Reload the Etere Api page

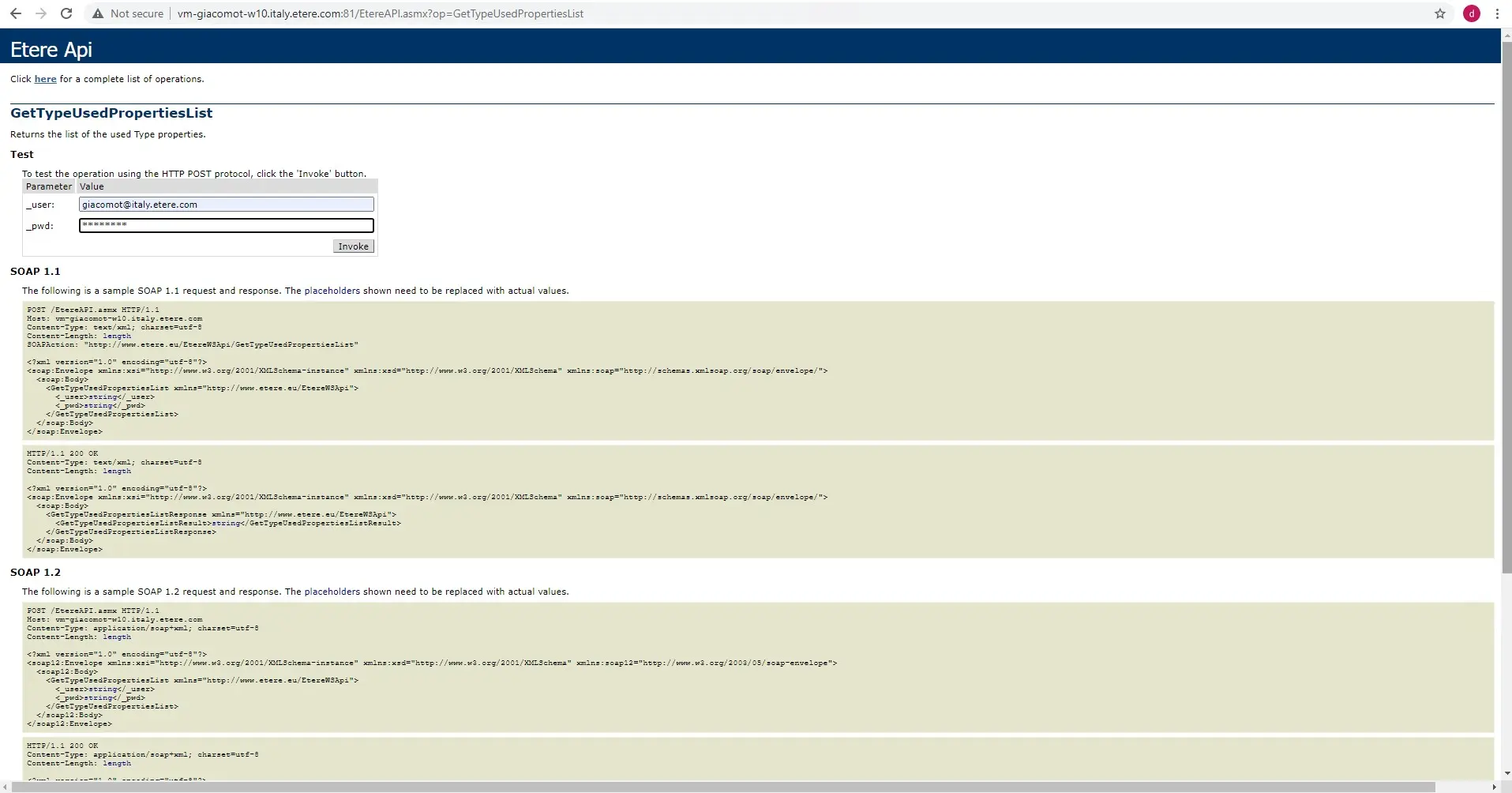[66, 13]
